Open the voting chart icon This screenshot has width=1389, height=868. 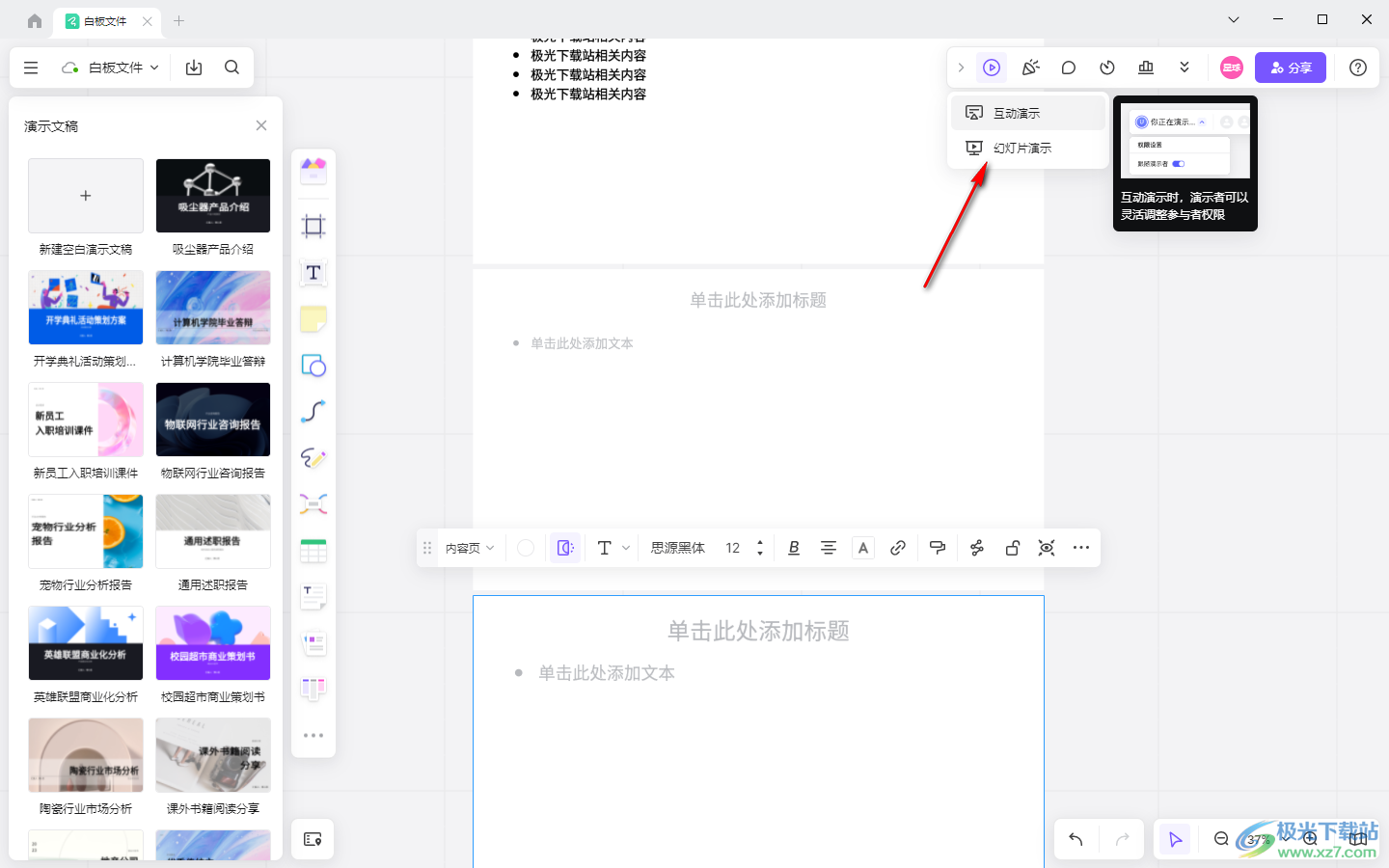click(x=1146, y=68)
